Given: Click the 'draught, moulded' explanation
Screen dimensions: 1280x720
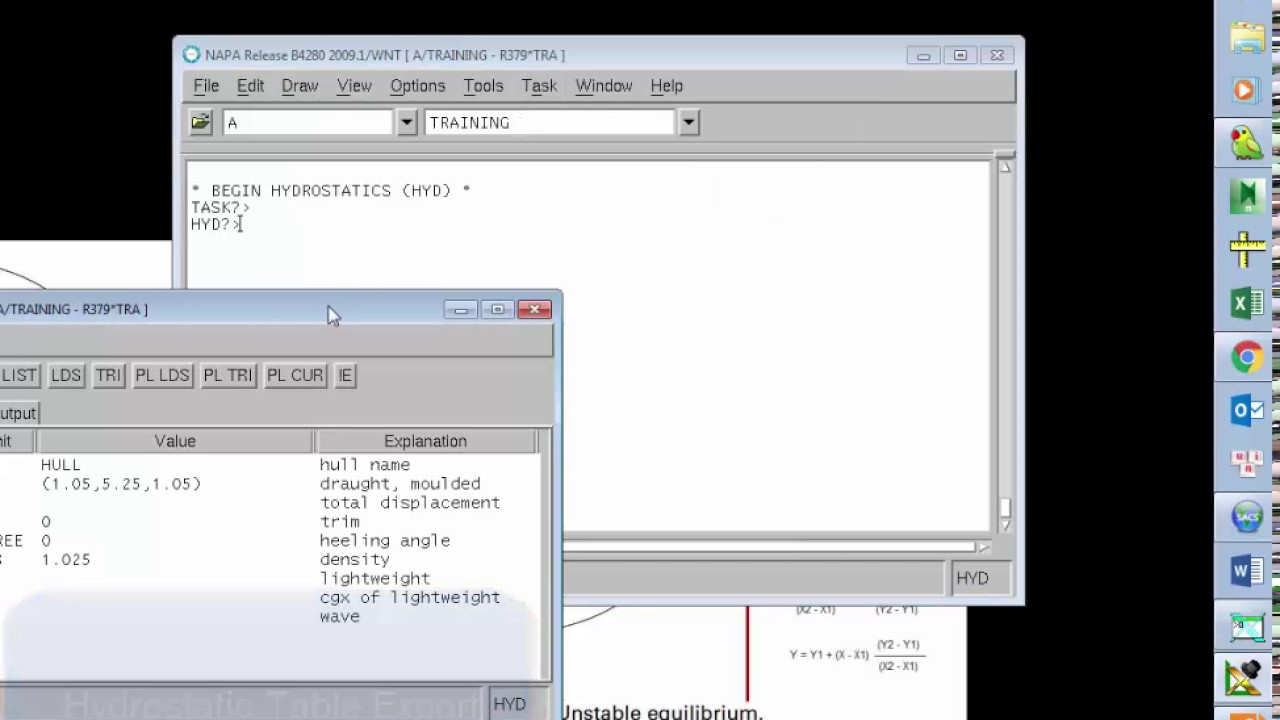Looking at the screenshot, I should pos(400,484).
